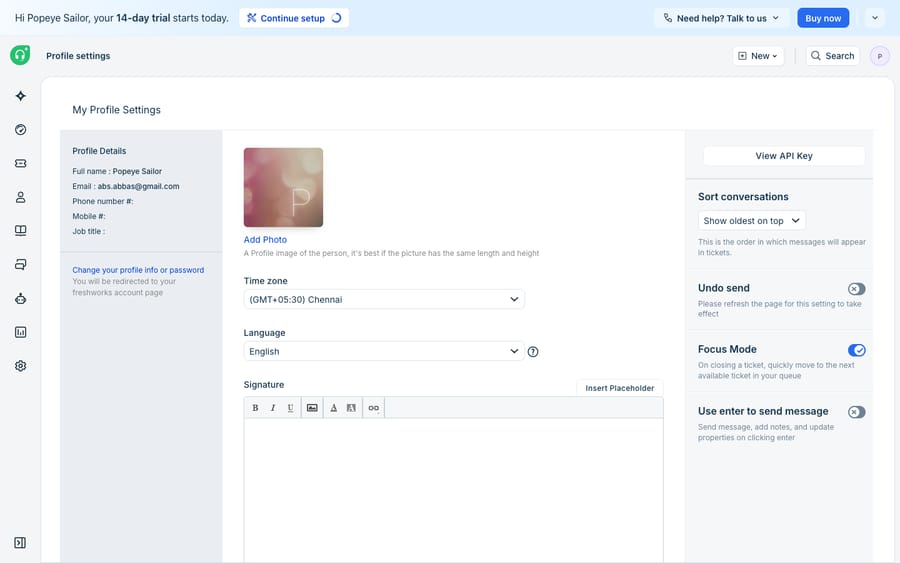Click Change your profile info or password

[138, 270]
